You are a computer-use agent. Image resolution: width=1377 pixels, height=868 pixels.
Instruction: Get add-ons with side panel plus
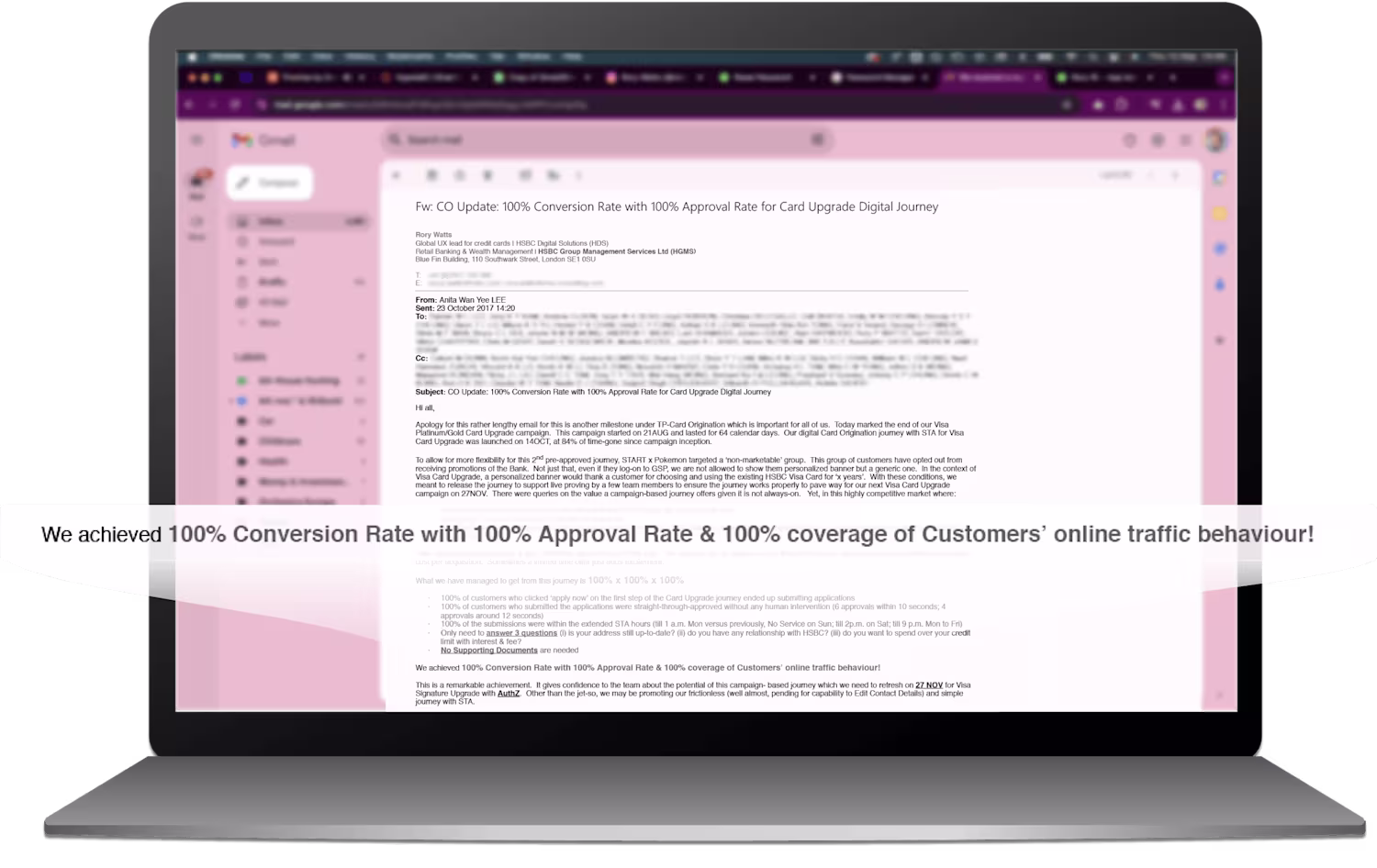pos(1219,340)
